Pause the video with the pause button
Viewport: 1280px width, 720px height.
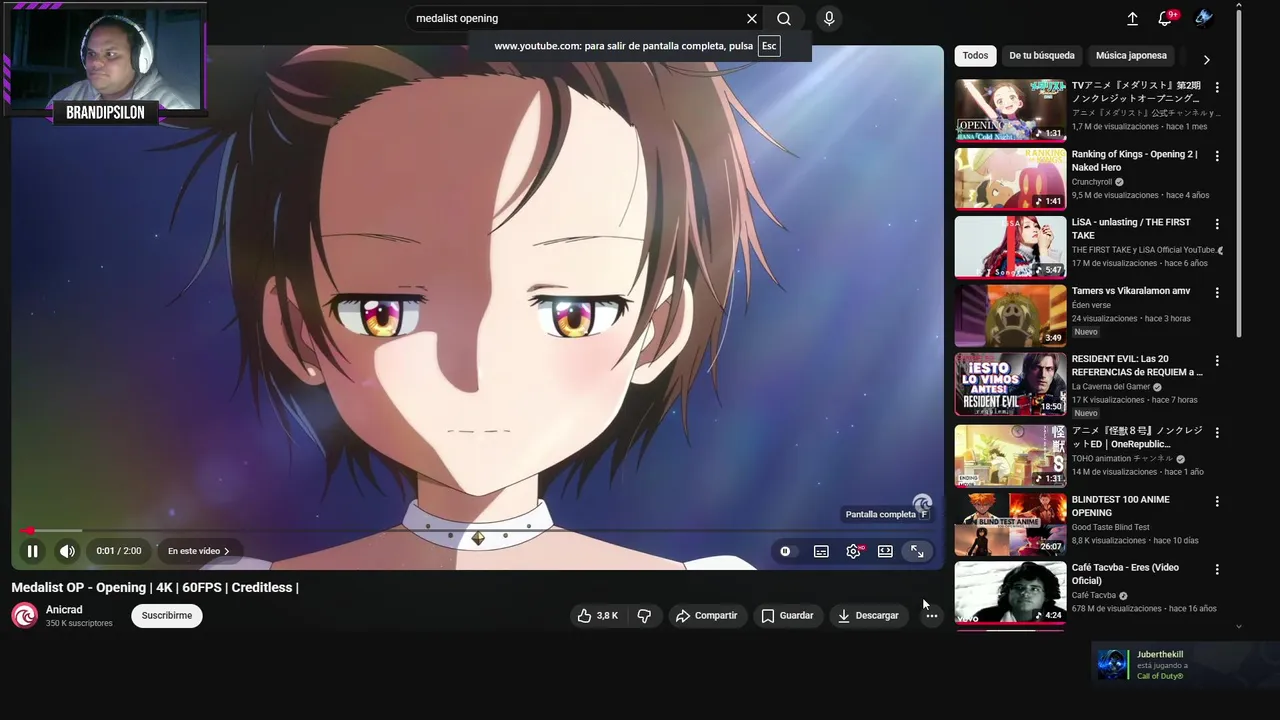[x=32, y=551]
